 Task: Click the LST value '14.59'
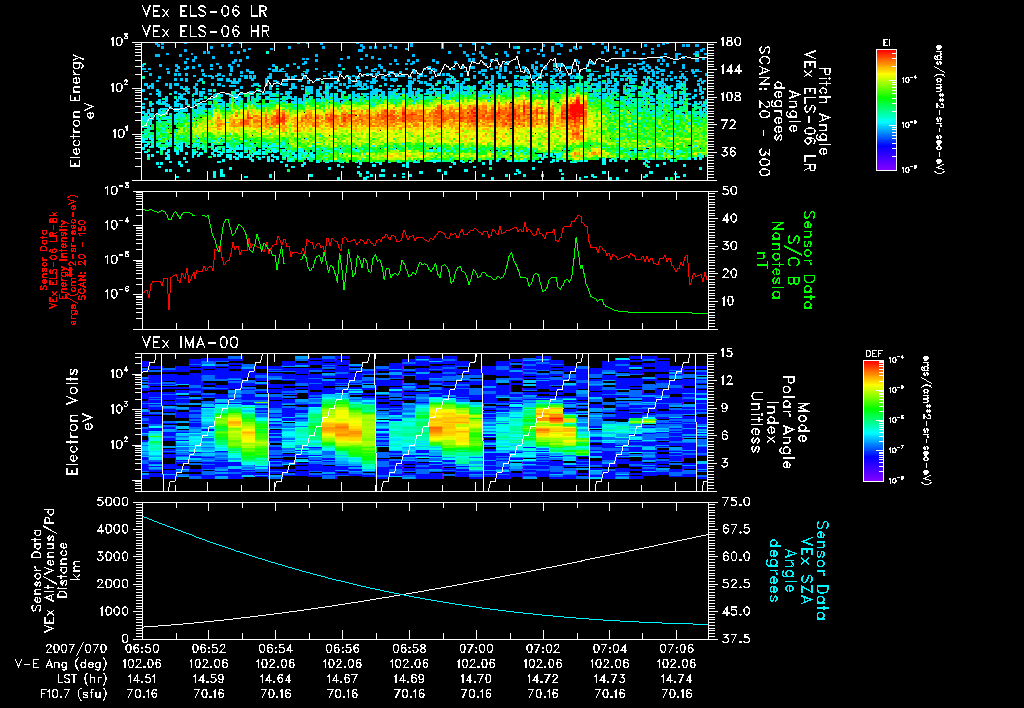pos(209,679)
